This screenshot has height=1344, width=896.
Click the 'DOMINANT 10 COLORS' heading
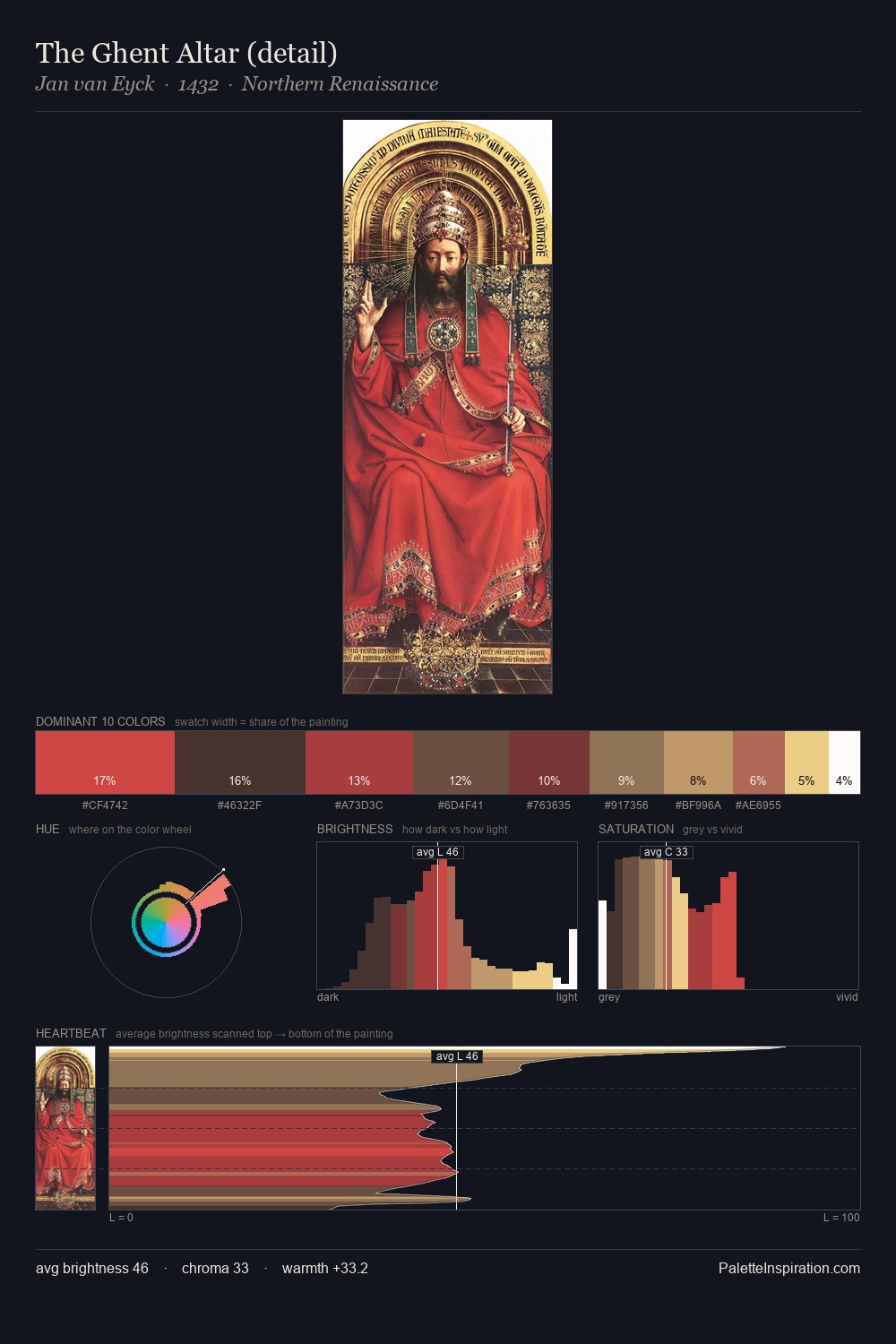(x=100, y=721)
